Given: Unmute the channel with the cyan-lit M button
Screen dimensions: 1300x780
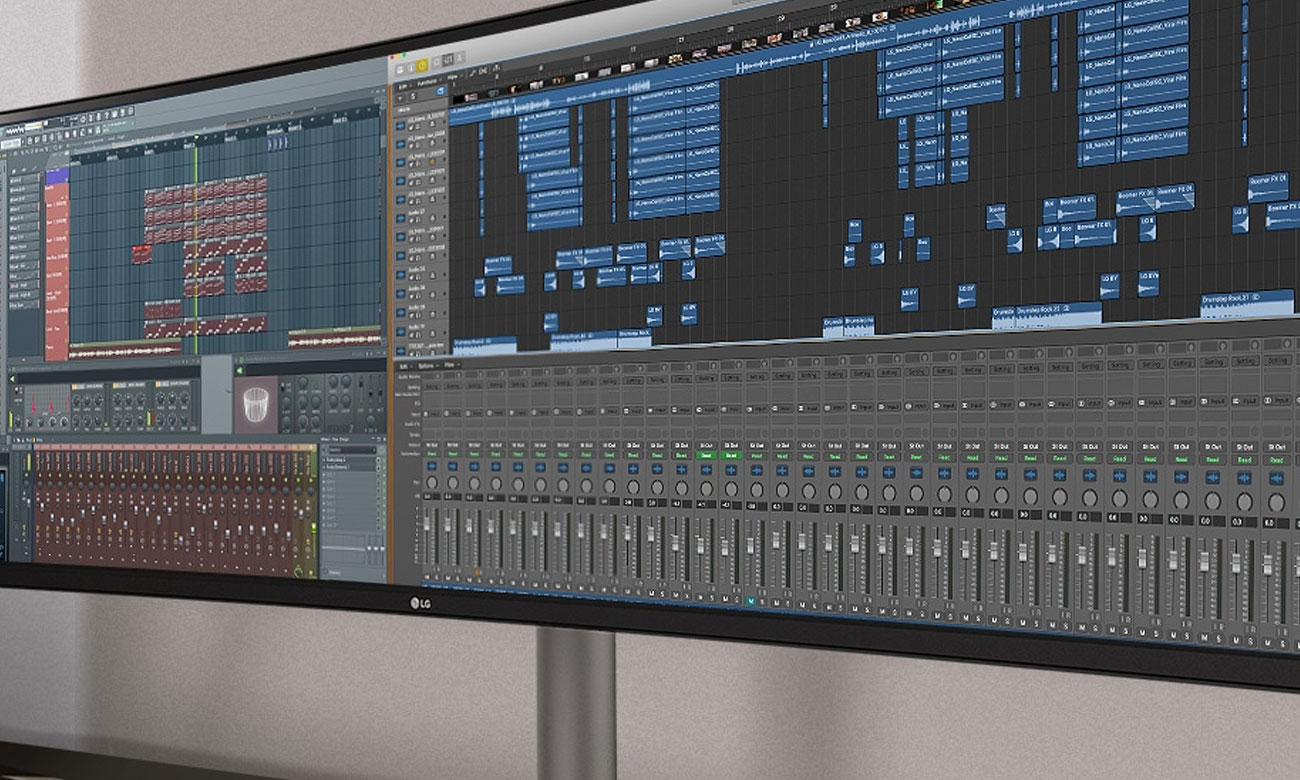Looking at the screenshot, I should (751, 600).
